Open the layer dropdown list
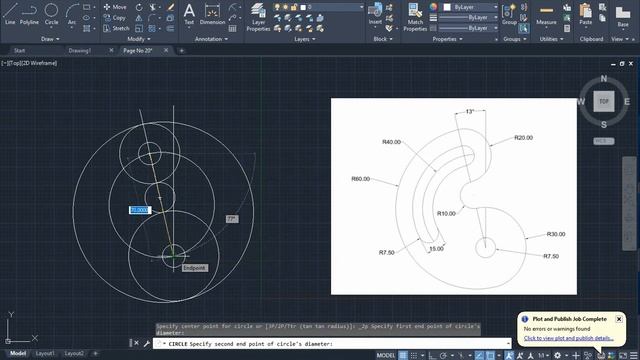The width and height of the screenshot is (640, 360). coord(361,7)
